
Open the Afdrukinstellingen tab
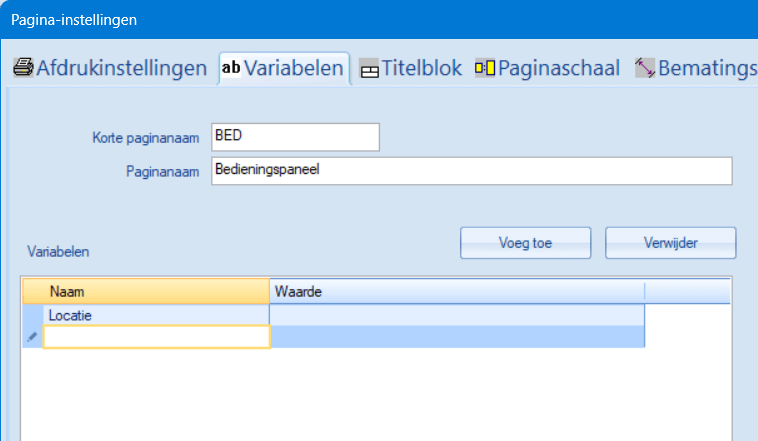click(110, 68)
